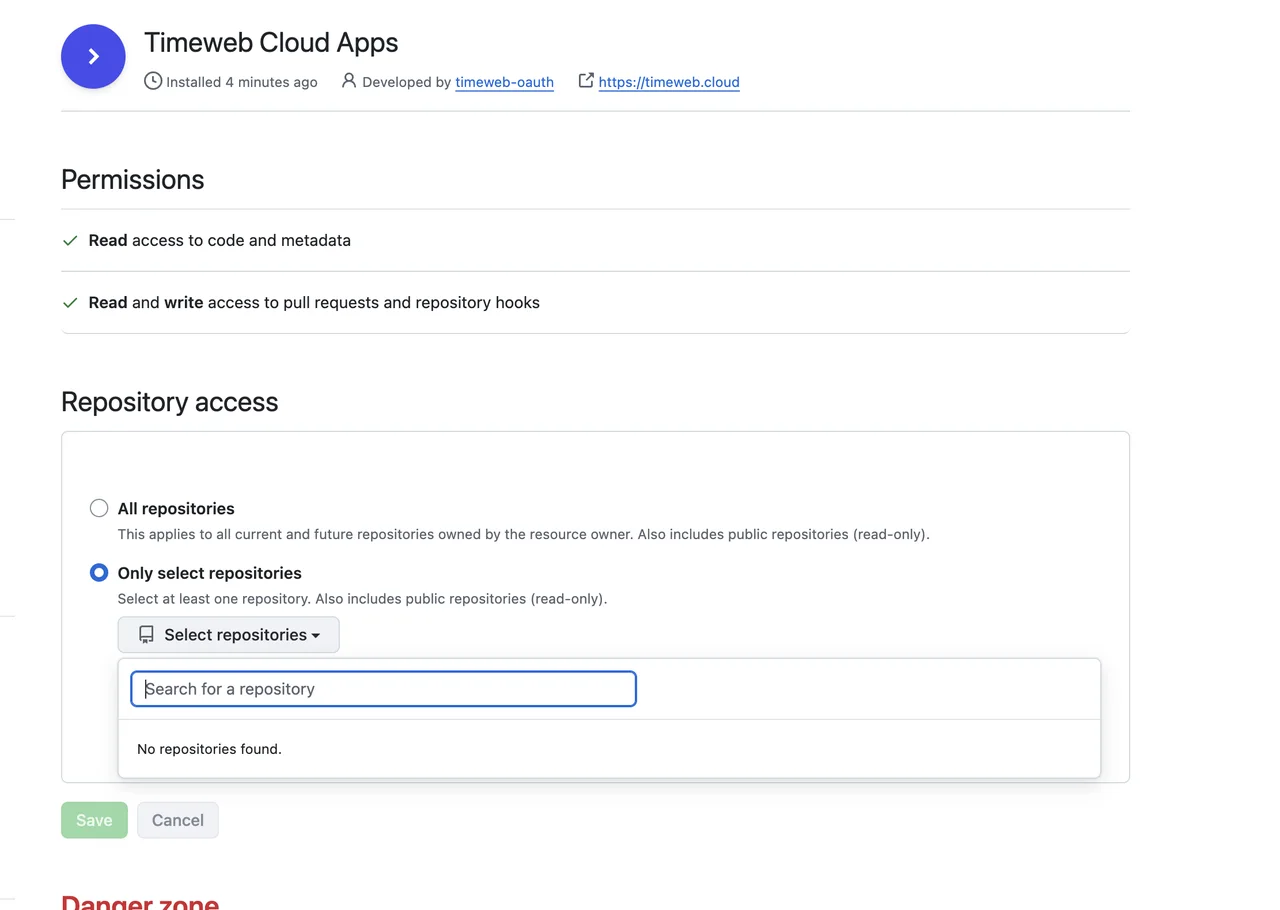Open the Select repositories dropdown
The width and height of the screenshot is (1280, 910).
tap(229, 635)
